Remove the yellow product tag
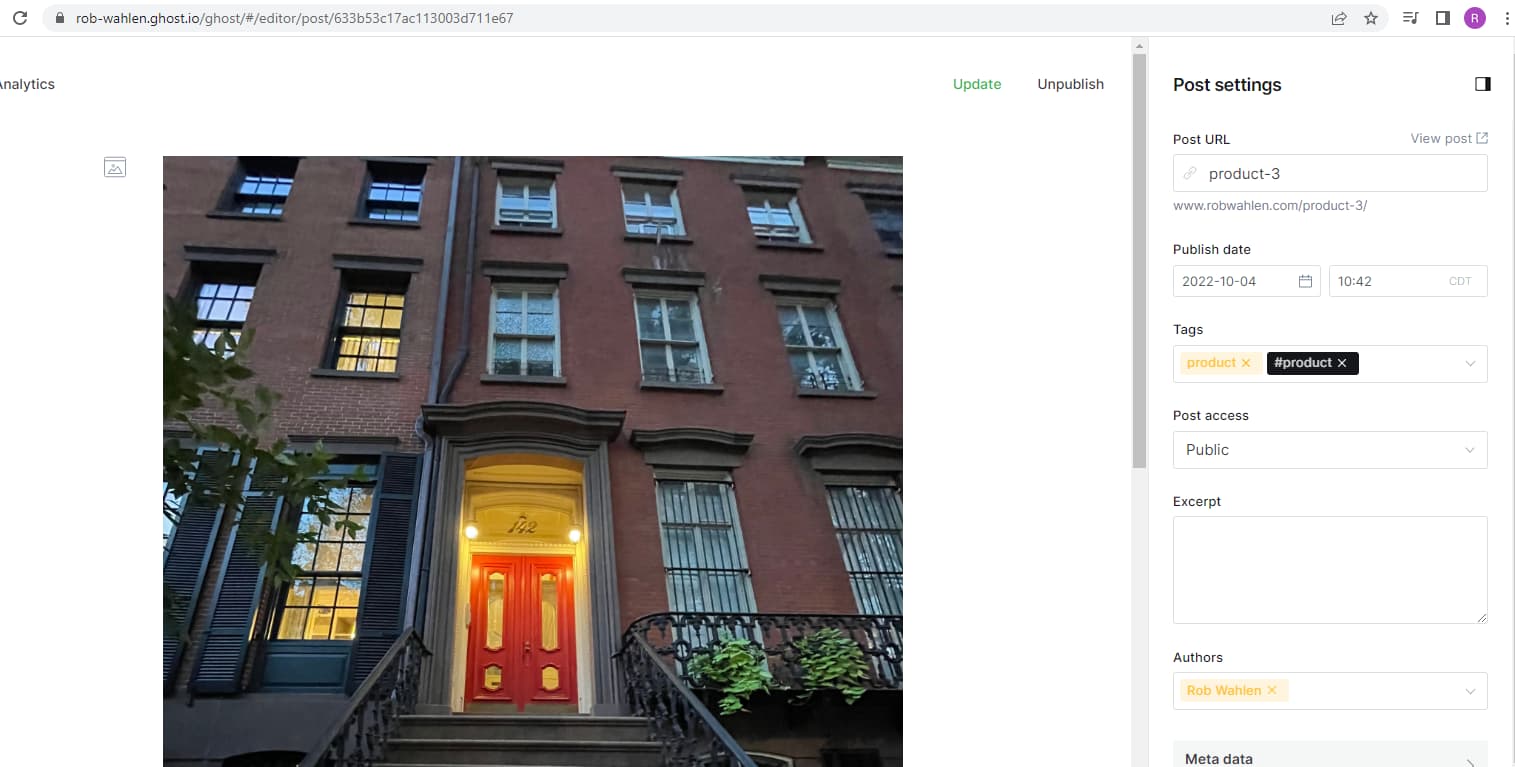 point(1245,363)
